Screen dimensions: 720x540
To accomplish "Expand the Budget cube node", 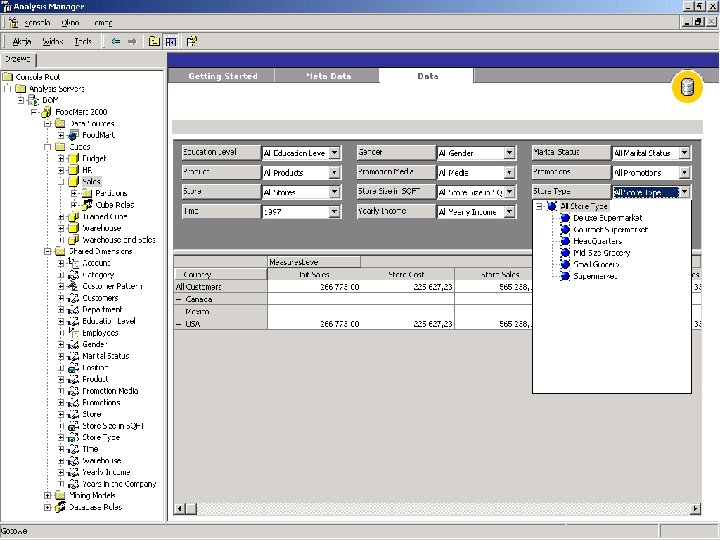I will click(x=61, y=158).
